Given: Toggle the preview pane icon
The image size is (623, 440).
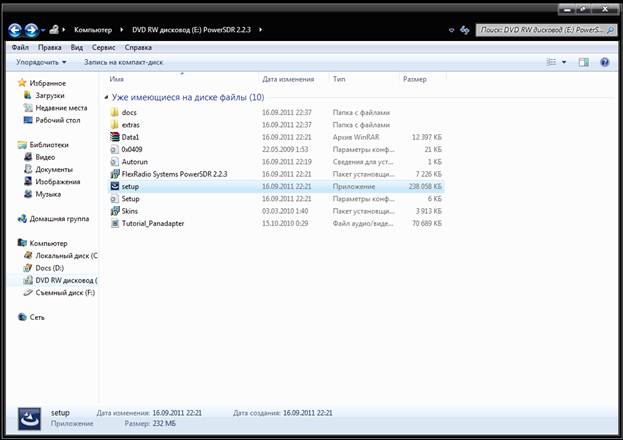Looking at the screenshot, I should pyautogui.click(x=584, y=62).
